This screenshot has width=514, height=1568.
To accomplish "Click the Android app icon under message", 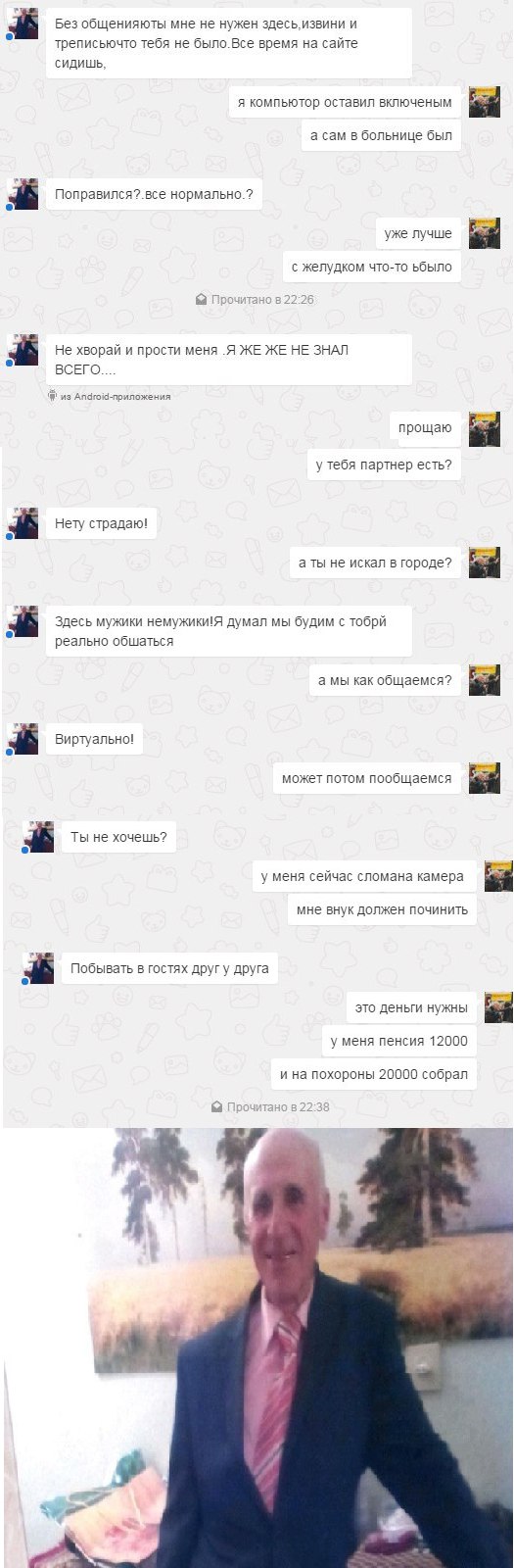I will tap(53, 396).
